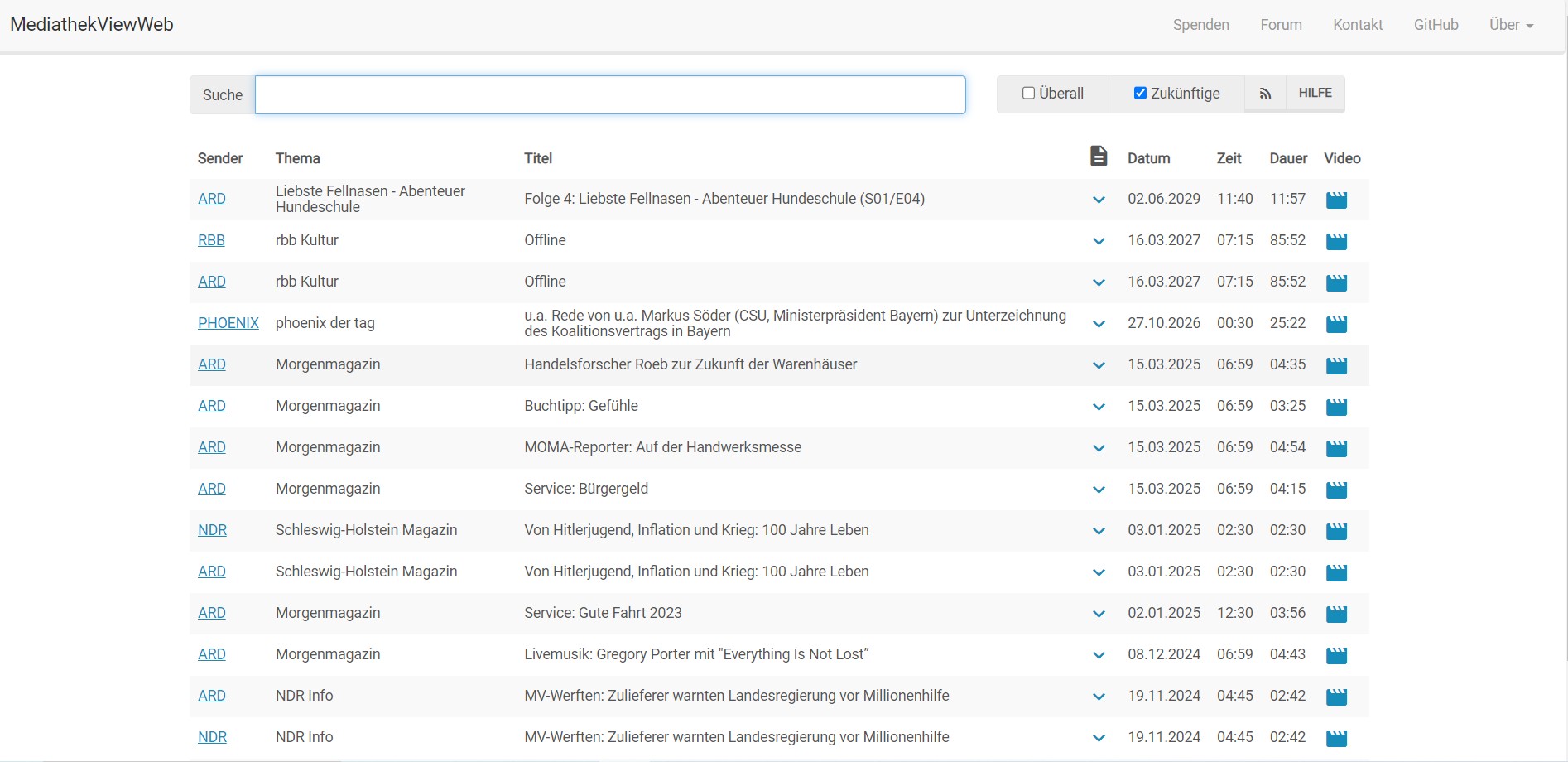Image resolution: width=1568 pixels, height=762 pixels.
Task: Expand Handelsforscher Roeb row details
Action: (1099, 365)
